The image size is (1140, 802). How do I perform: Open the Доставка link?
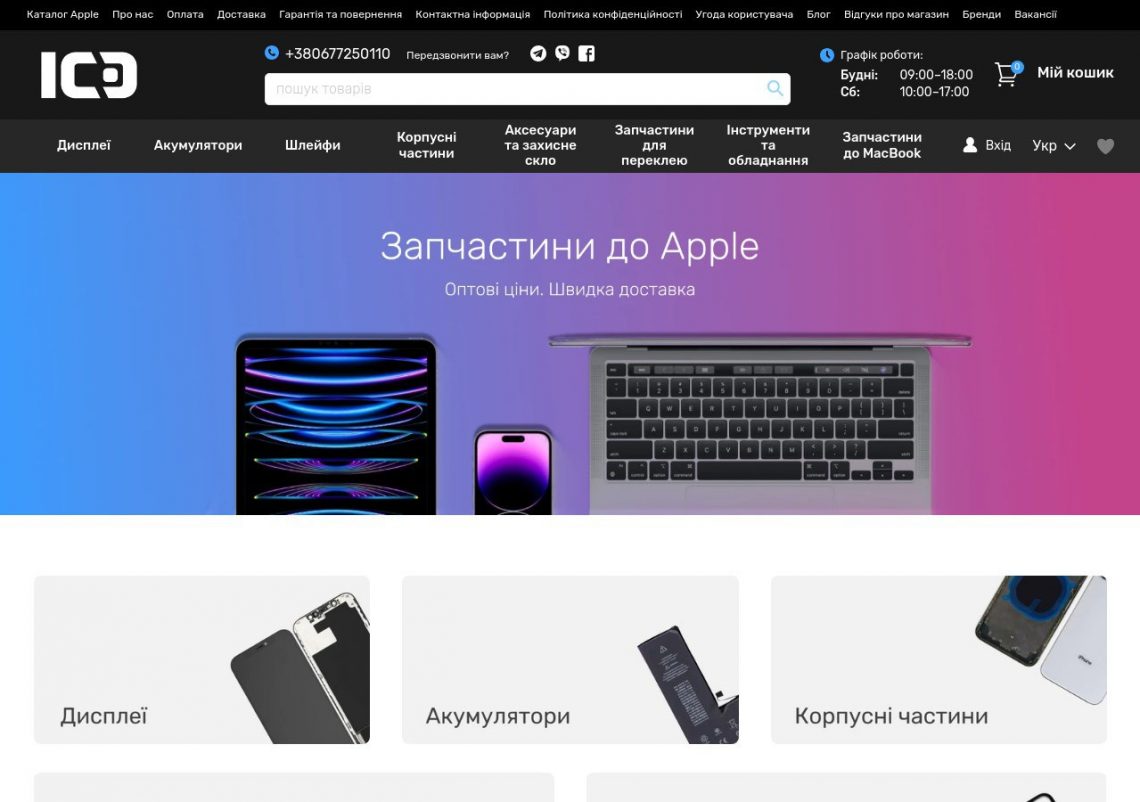point(241,15)
